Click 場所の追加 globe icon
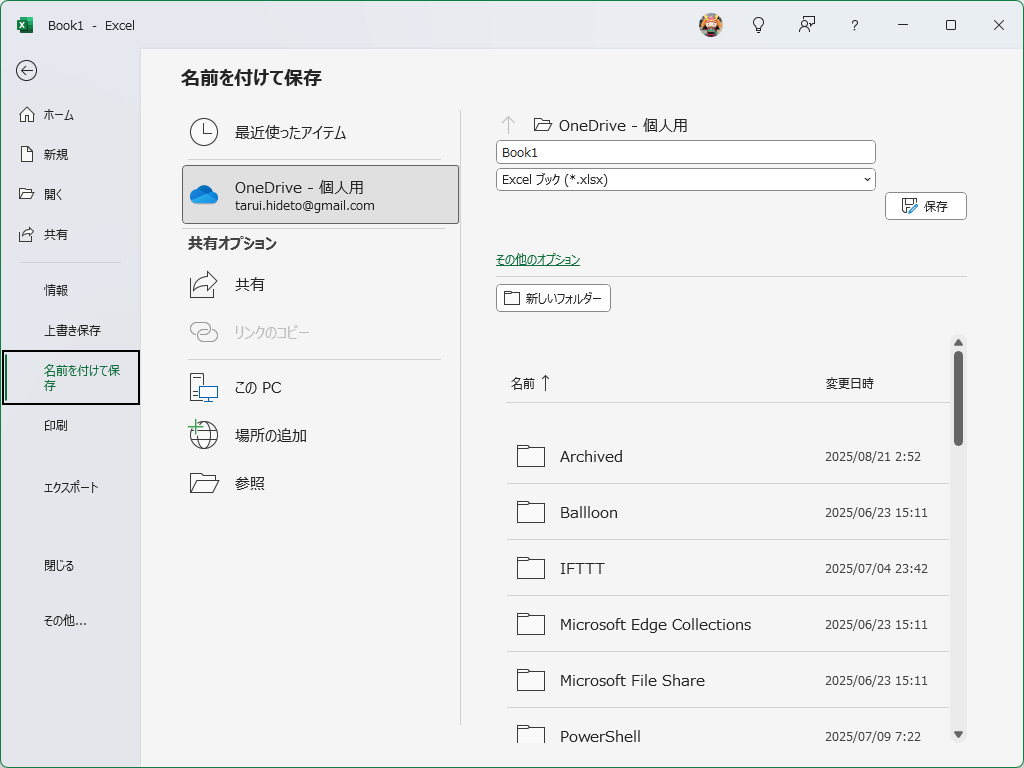The width and height of the screenshot is (1024, 768). 204,435
